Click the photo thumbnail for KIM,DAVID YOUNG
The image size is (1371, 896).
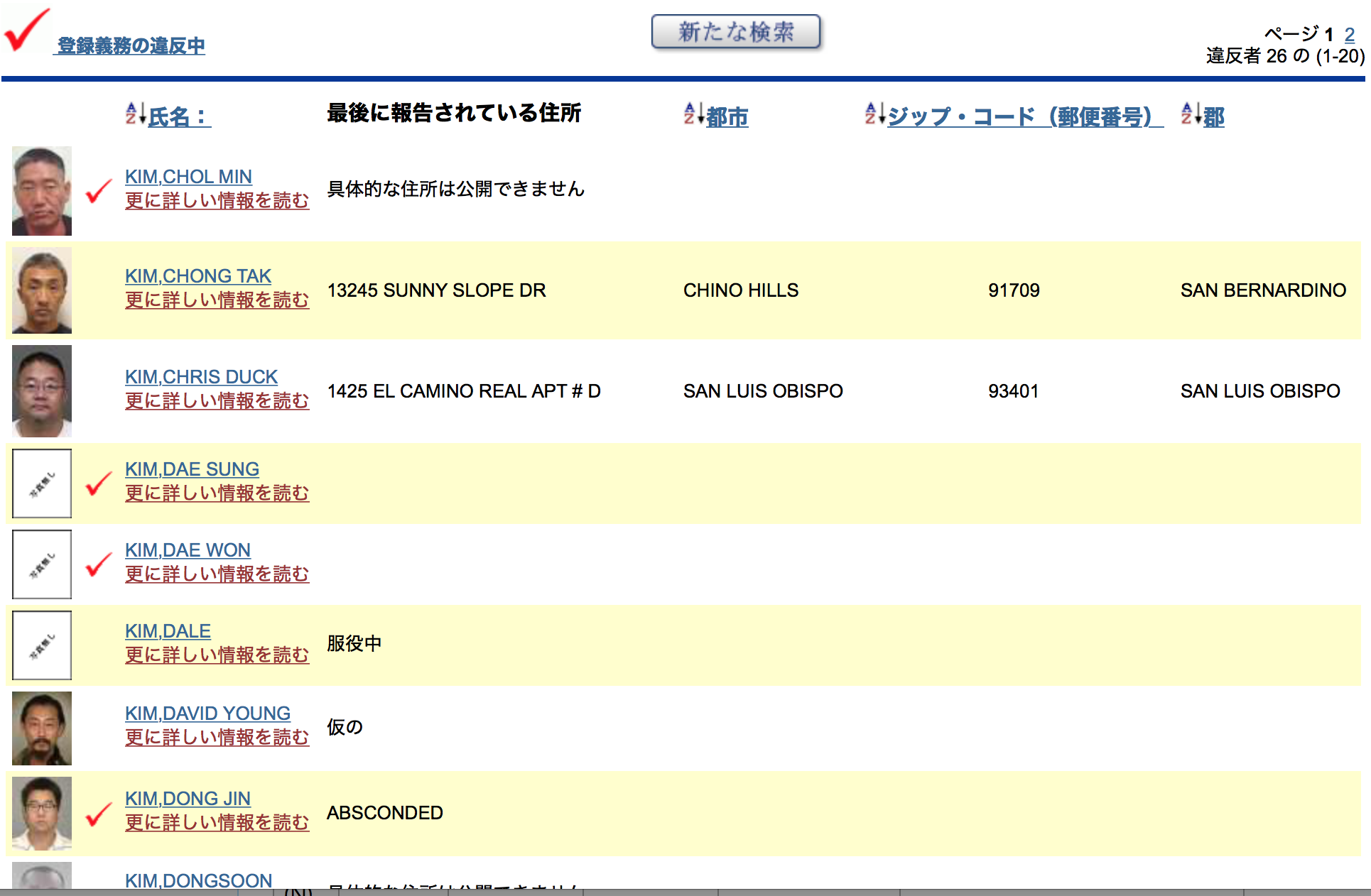[x=42, y=728]
